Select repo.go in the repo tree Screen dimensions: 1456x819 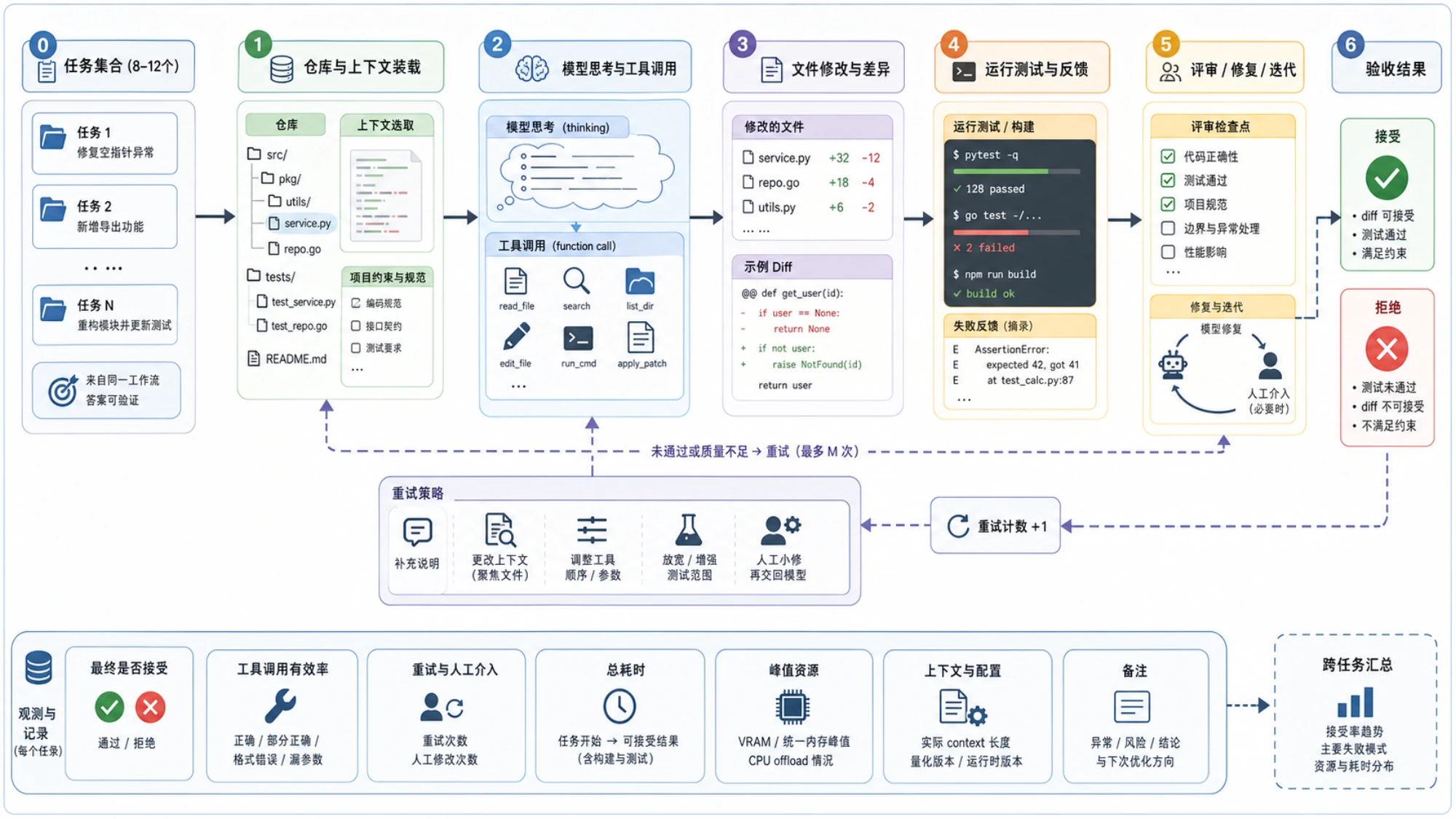click(295, 249)
